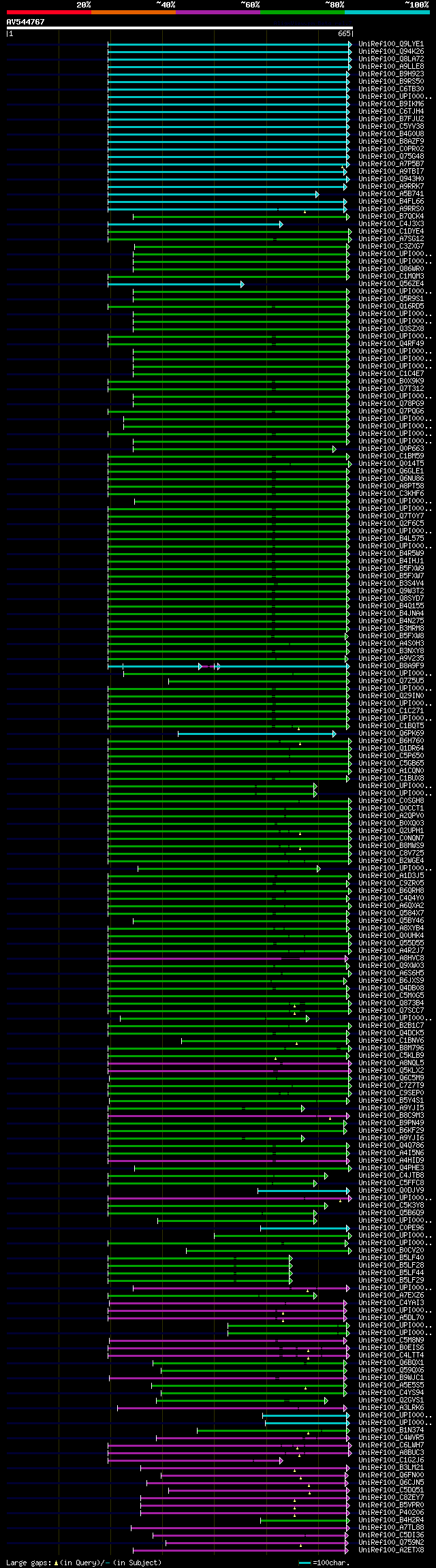Select hit label UniRef100_B9H923
This screenshot has width=436, height=1568.
pos(391,74)
